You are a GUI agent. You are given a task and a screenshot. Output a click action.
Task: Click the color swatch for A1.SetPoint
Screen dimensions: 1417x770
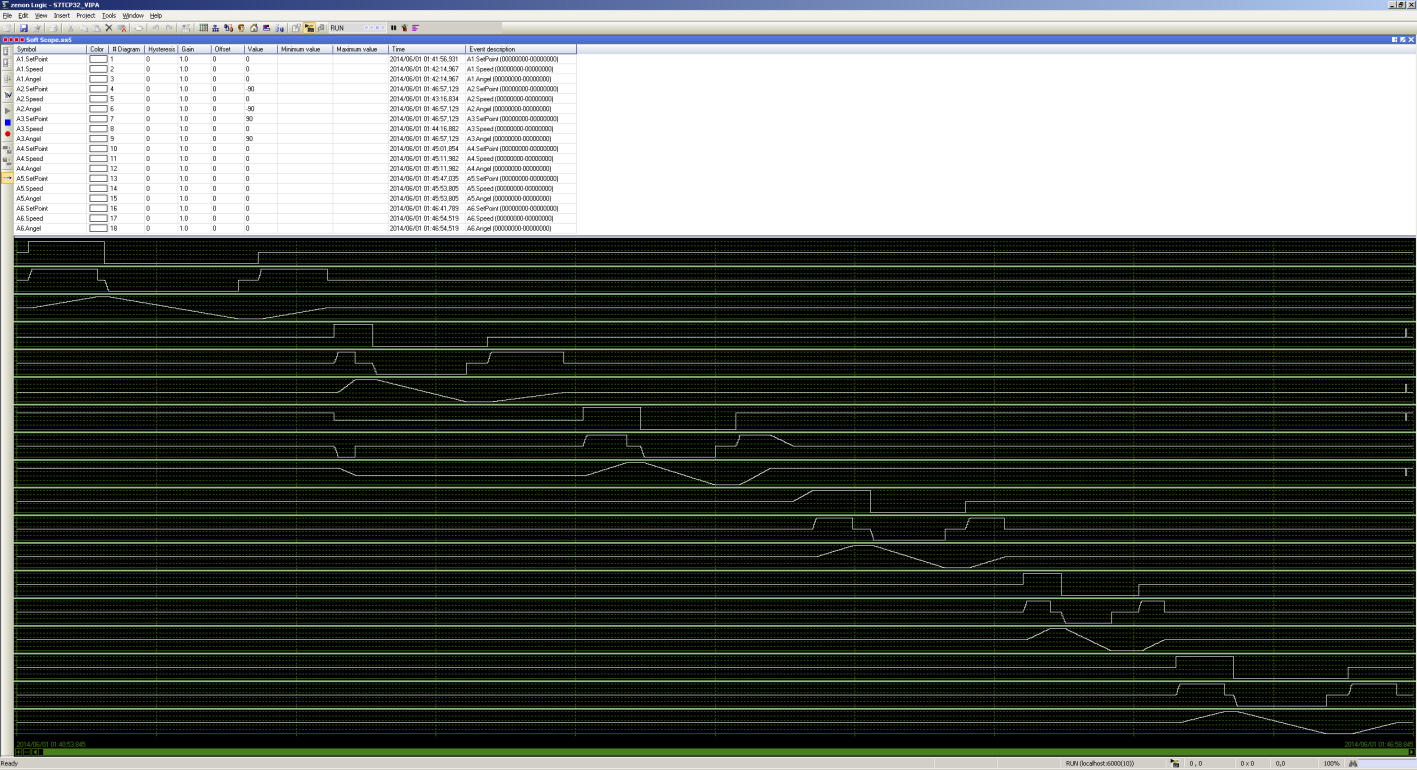[x=98, y=59]
